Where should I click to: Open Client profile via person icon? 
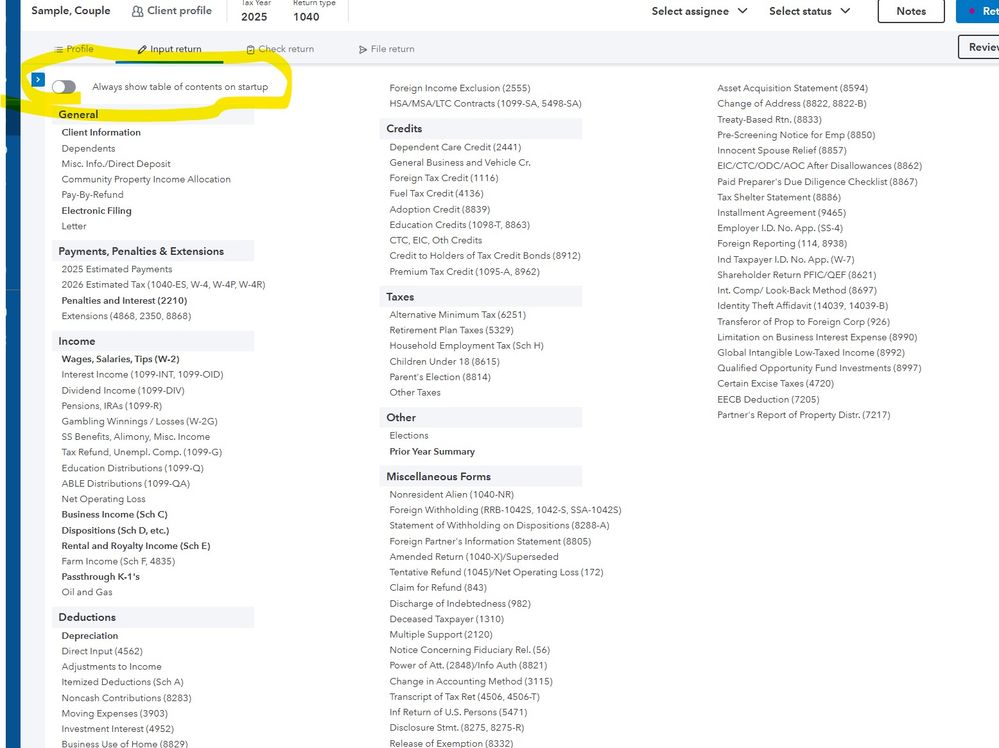[138, 11]
